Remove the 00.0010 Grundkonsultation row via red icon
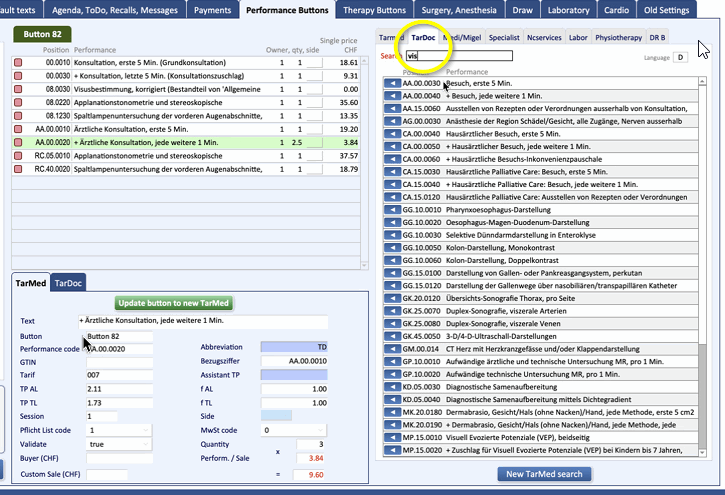 click(19, 62)
